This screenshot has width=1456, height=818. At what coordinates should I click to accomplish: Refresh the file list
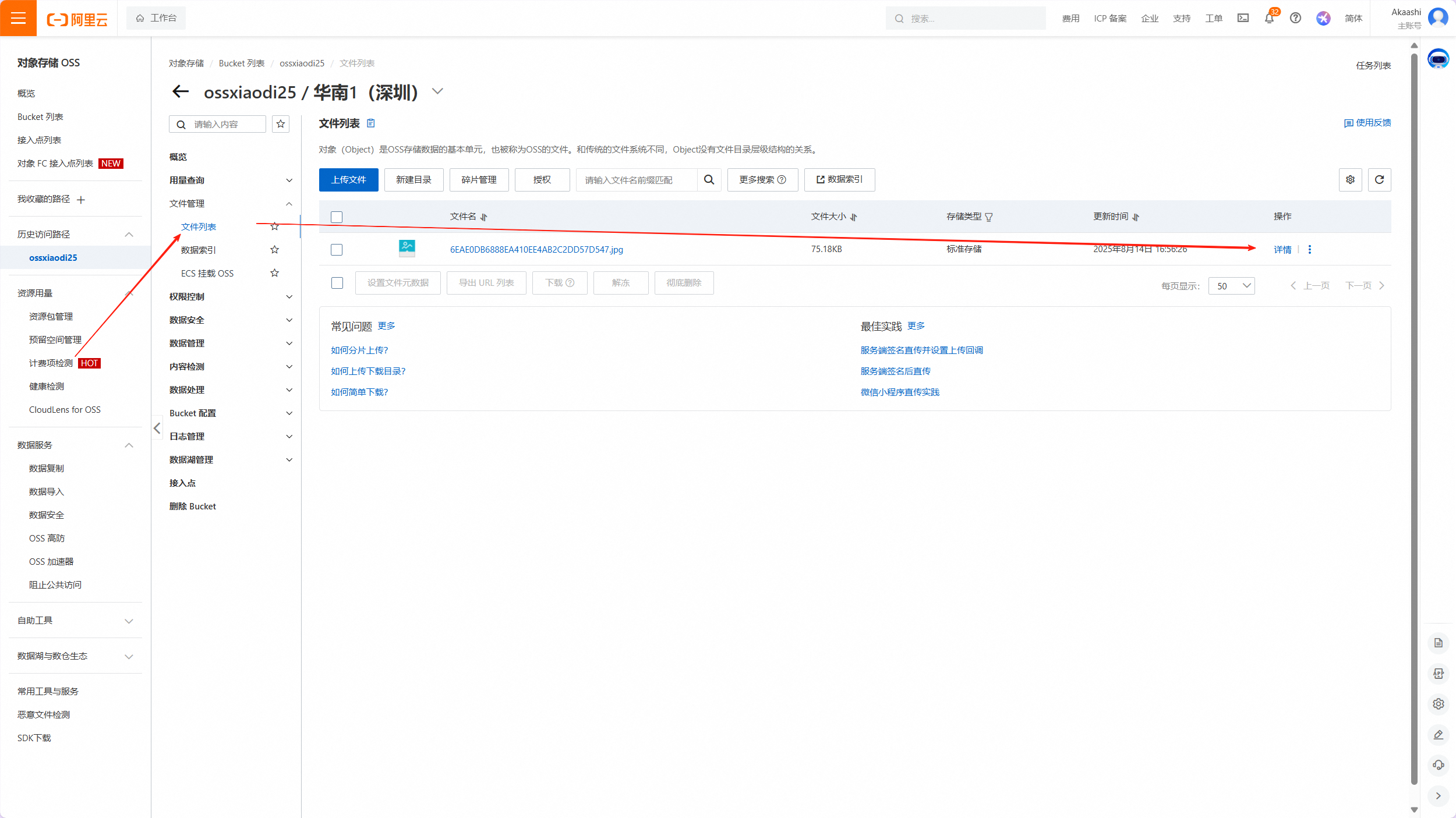(1379, 180)
